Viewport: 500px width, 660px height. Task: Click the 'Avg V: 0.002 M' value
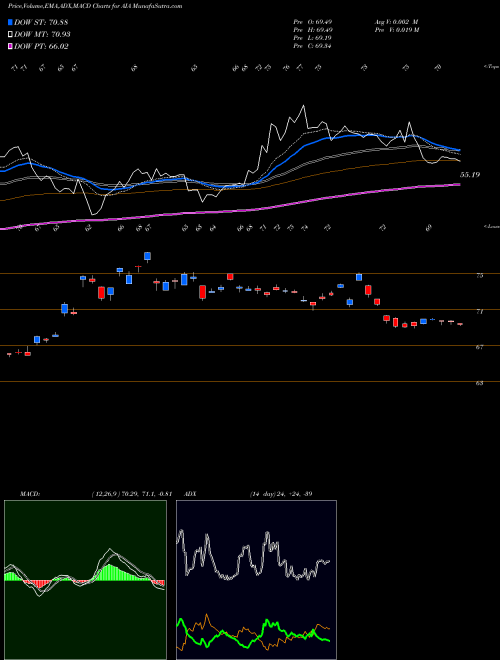click(x=396, y=22)
